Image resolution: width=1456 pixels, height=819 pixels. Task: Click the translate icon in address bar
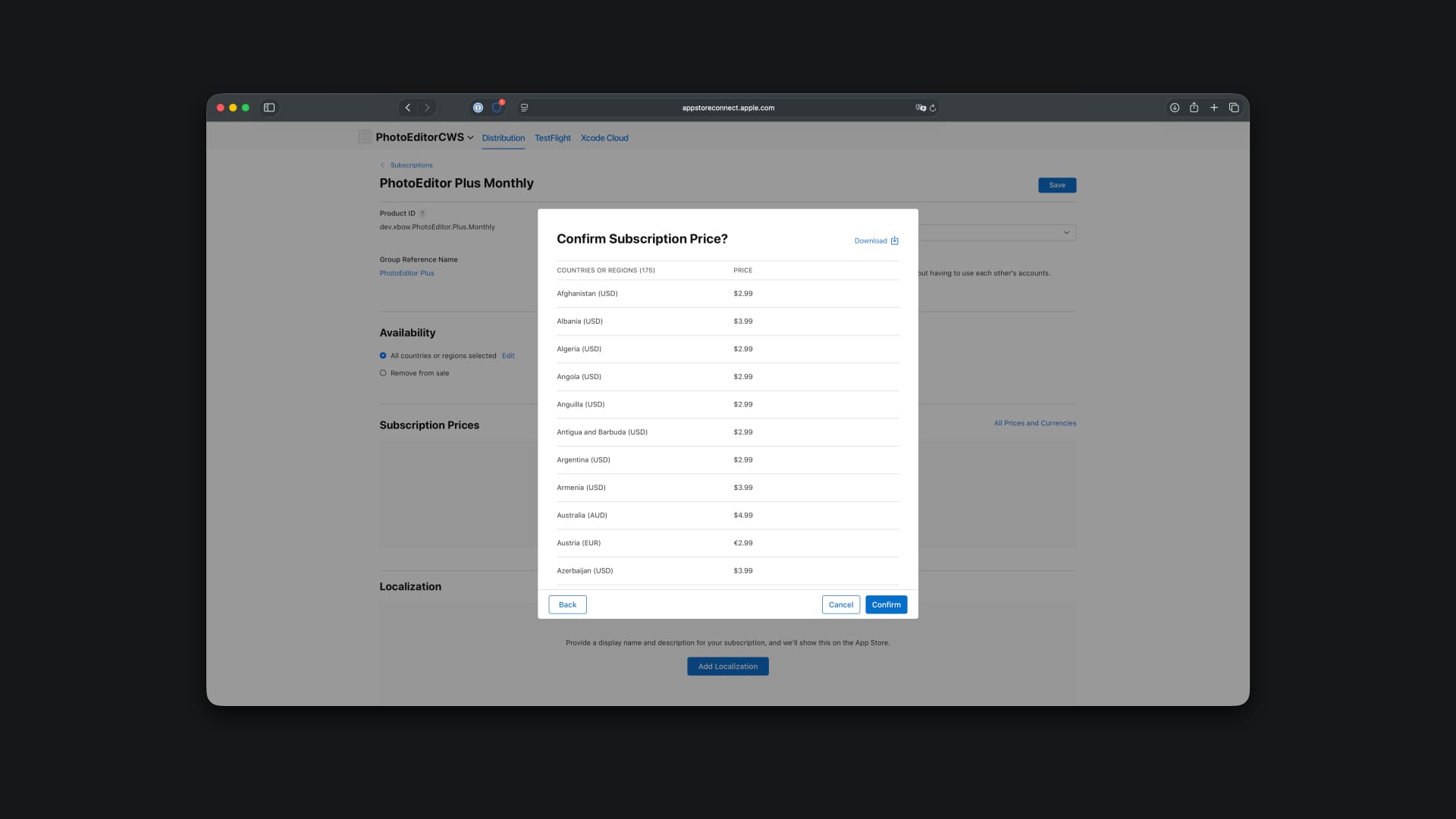[920, 108]
